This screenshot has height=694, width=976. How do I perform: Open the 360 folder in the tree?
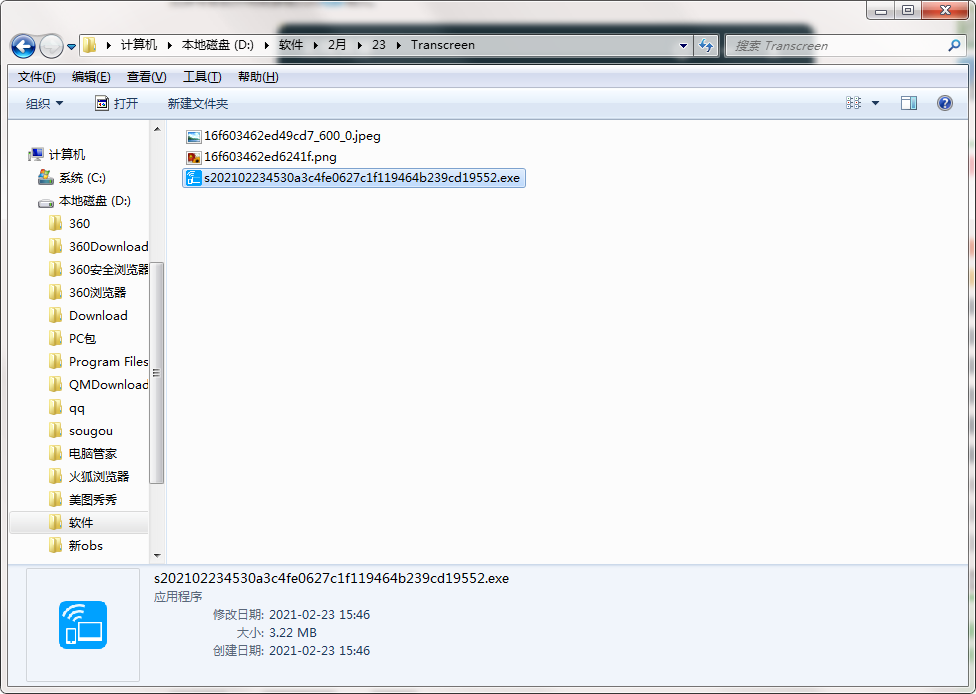coord(79,223)
